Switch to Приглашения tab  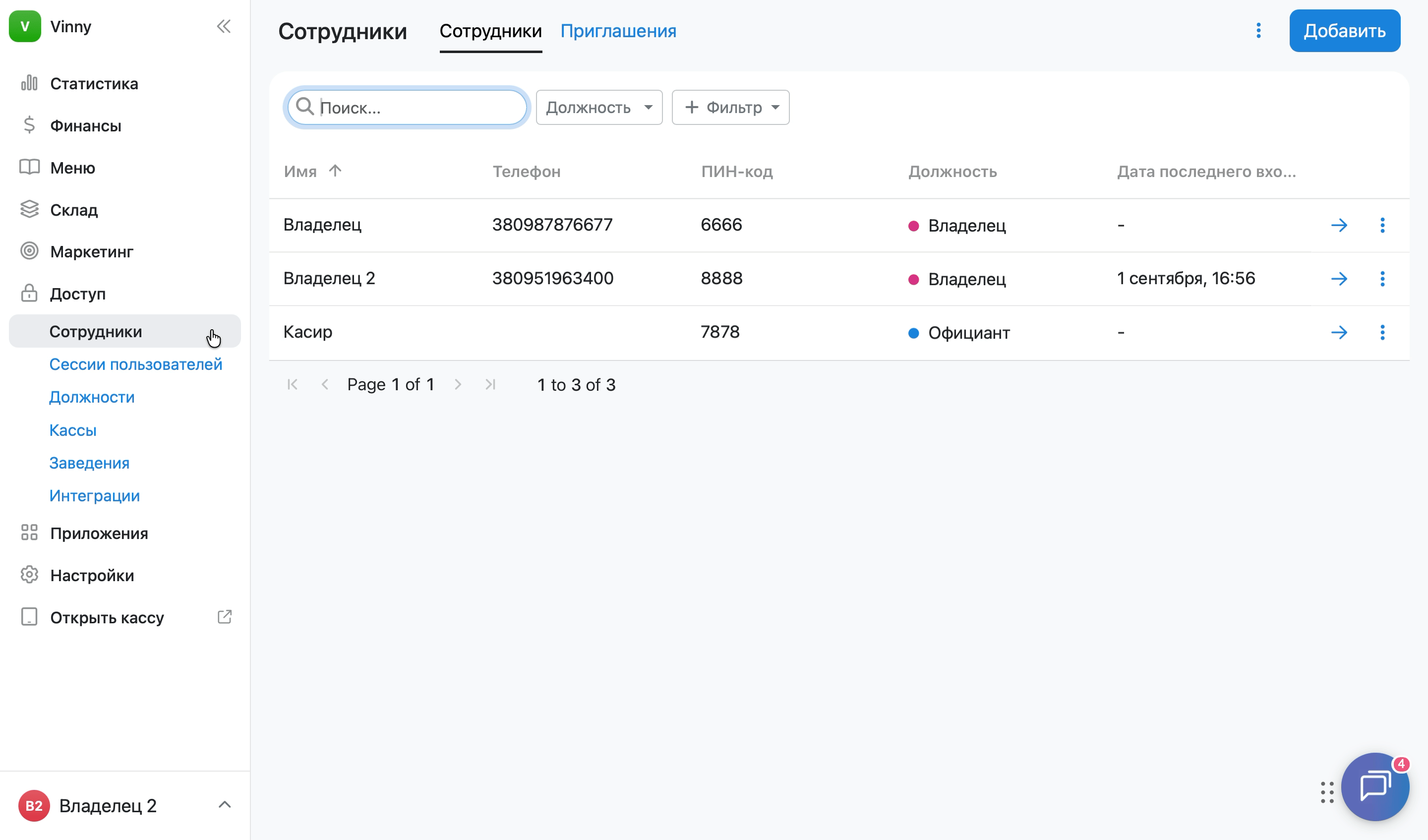[618, 31]
